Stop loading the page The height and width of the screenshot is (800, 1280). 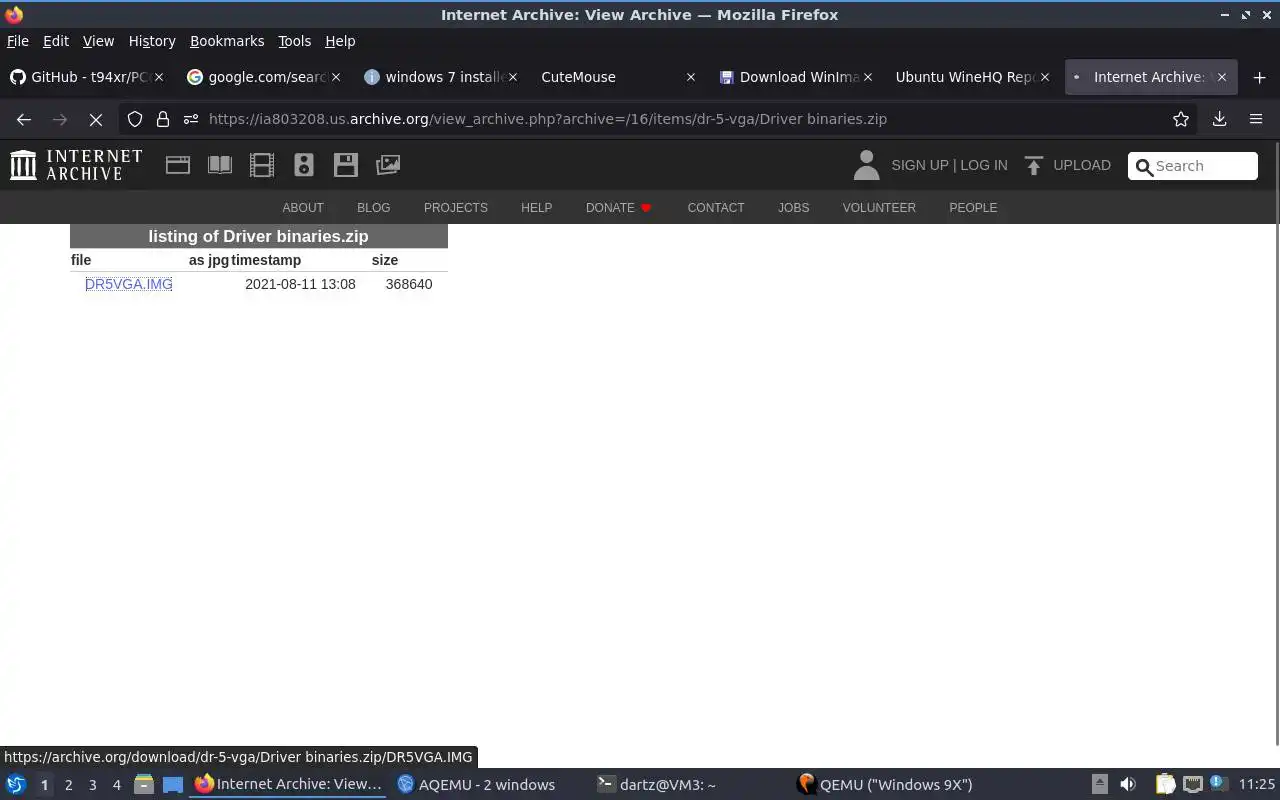tap(96, 119)
